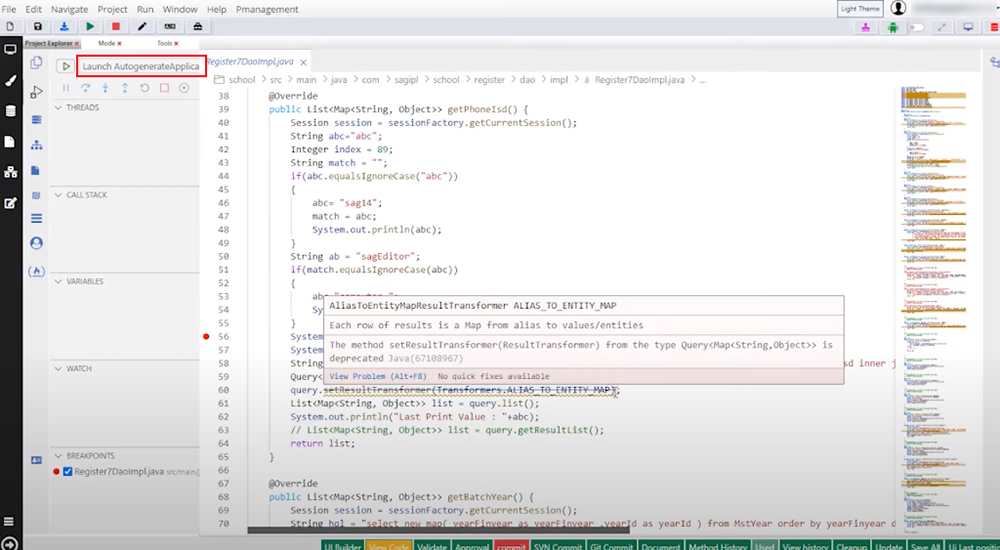The height and width of the screenshot is (550, 1000).
Task: Open the Launch AutogenerateApplica configuration dropdown
Action: tap(141, 66)
